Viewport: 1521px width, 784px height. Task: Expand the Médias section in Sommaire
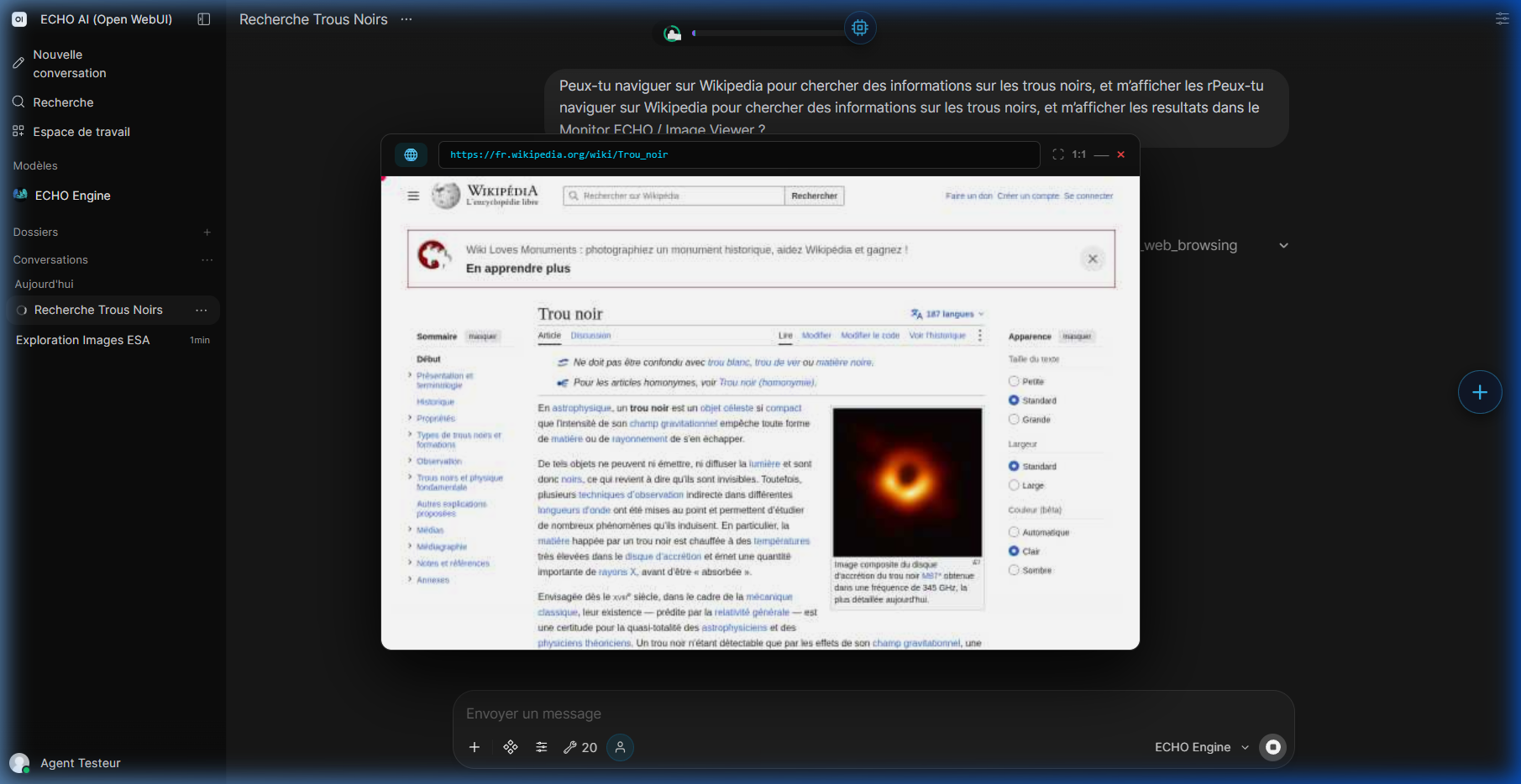[x=410, y=530]
